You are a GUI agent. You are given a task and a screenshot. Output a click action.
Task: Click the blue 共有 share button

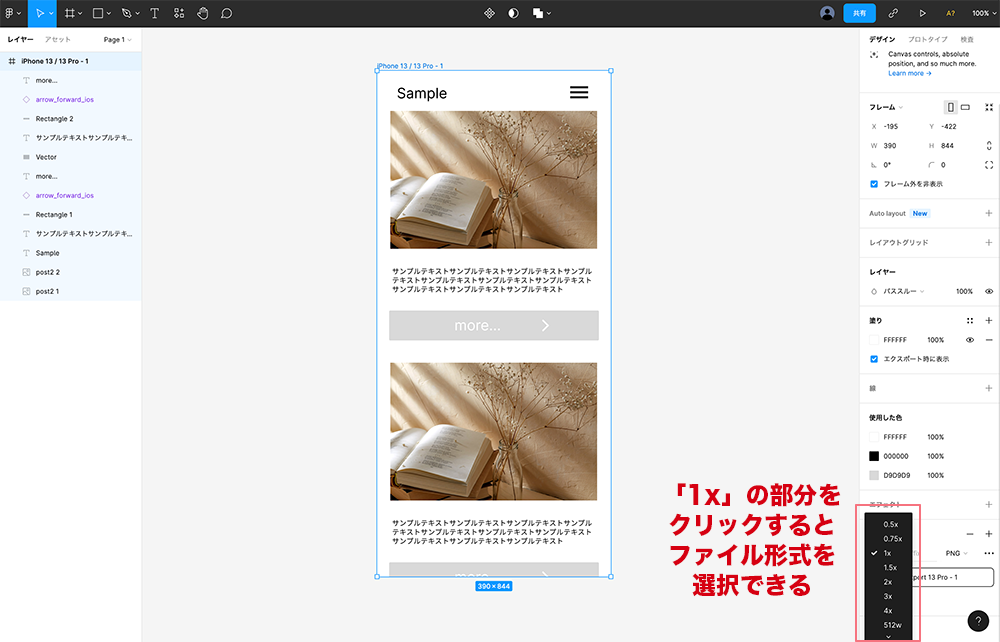[x=859, y=13]
